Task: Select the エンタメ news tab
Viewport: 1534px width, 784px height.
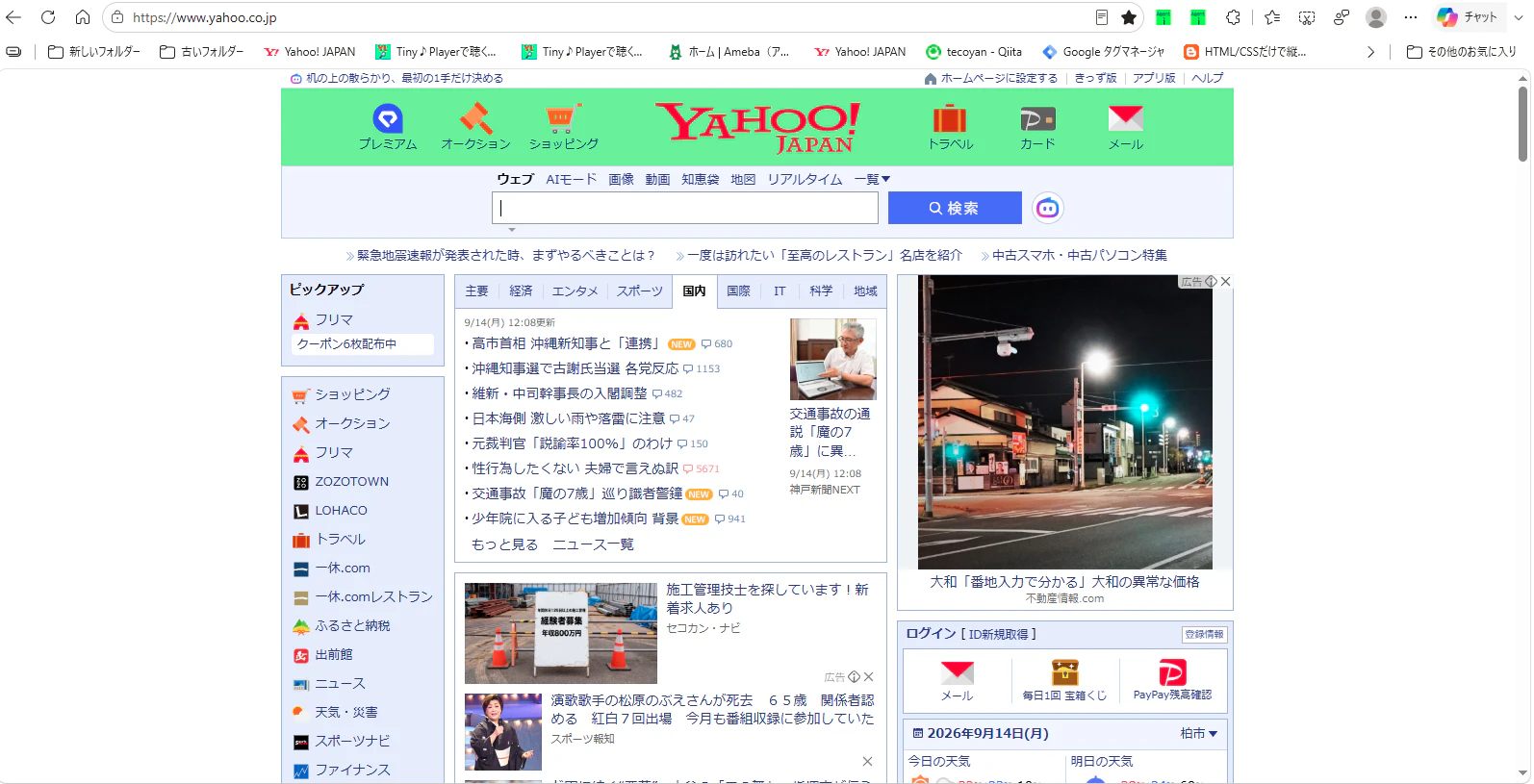Action: 575,291
